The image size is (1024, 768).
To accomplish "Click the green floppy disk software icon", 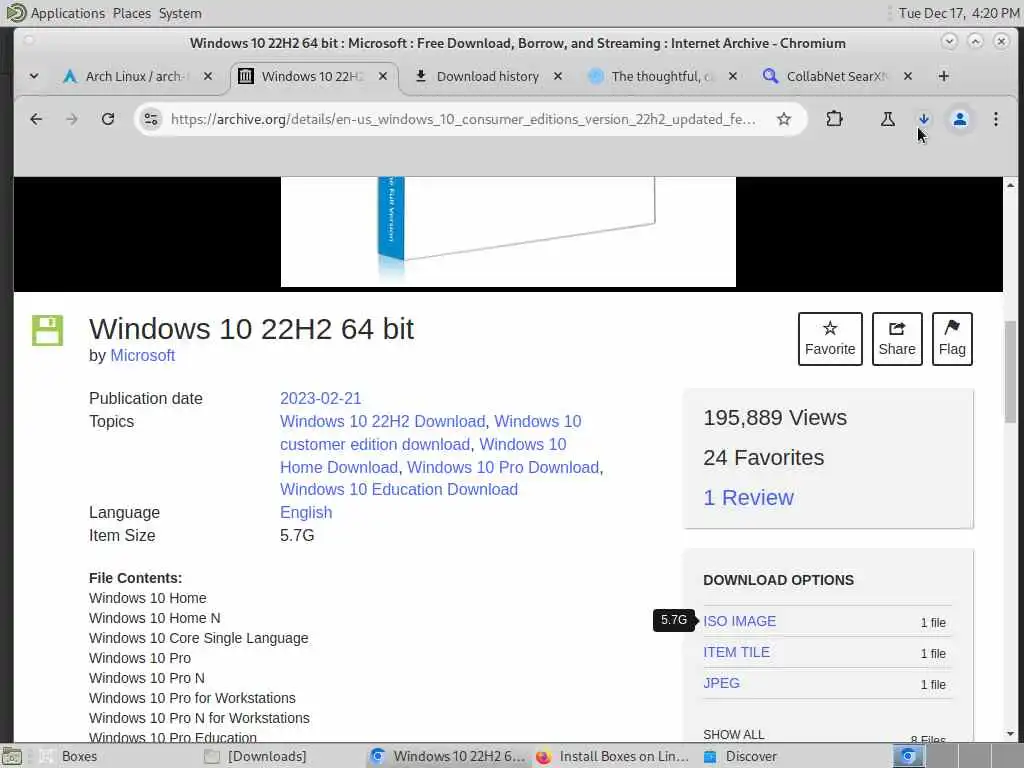I will tap(48, 330).
